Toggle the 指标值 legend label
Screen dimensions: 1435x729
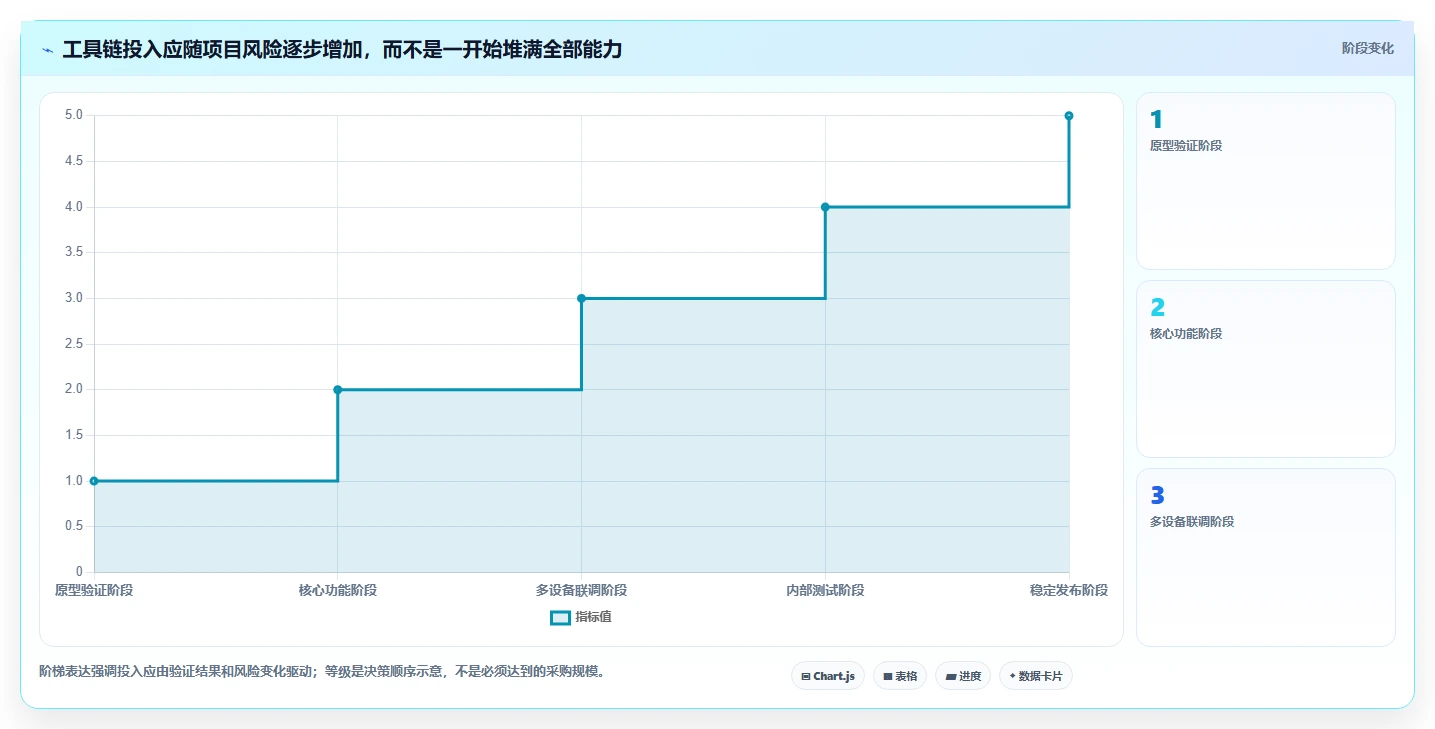(x=593, y=617)
